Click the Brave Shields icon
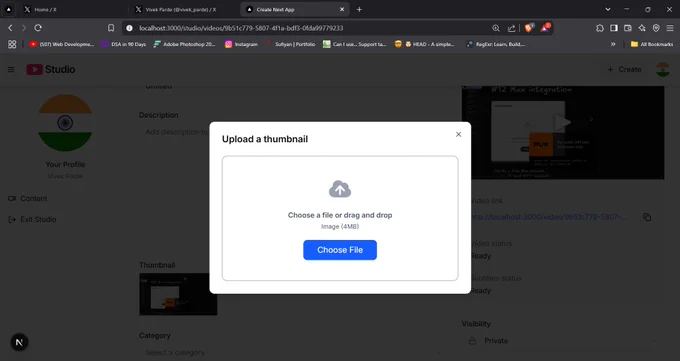Screen dimensions: 680x361 pos(529,28)
